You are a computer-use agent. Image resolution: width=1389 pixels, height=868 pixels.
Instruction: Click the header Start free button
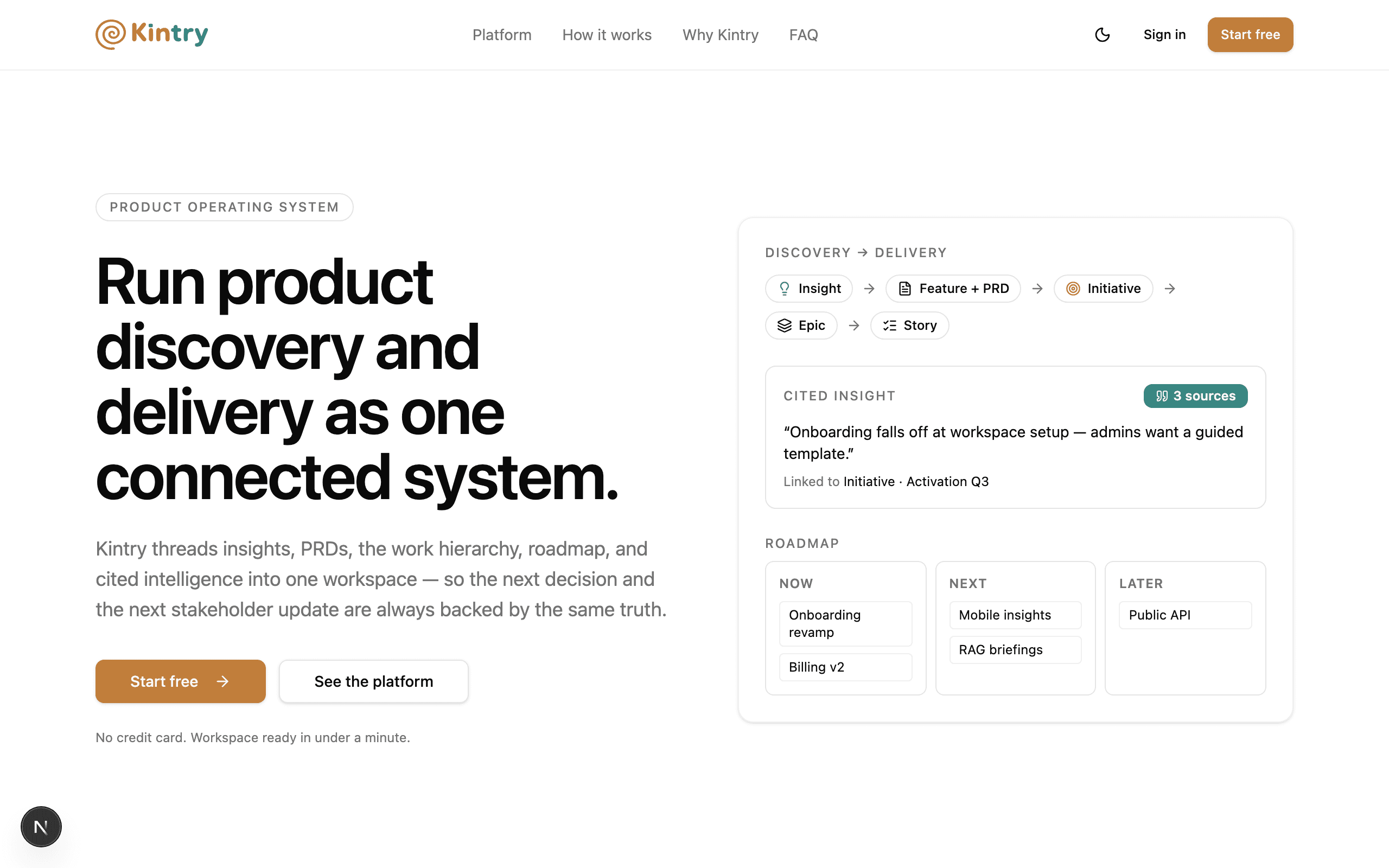click(x=1250, y=34)
